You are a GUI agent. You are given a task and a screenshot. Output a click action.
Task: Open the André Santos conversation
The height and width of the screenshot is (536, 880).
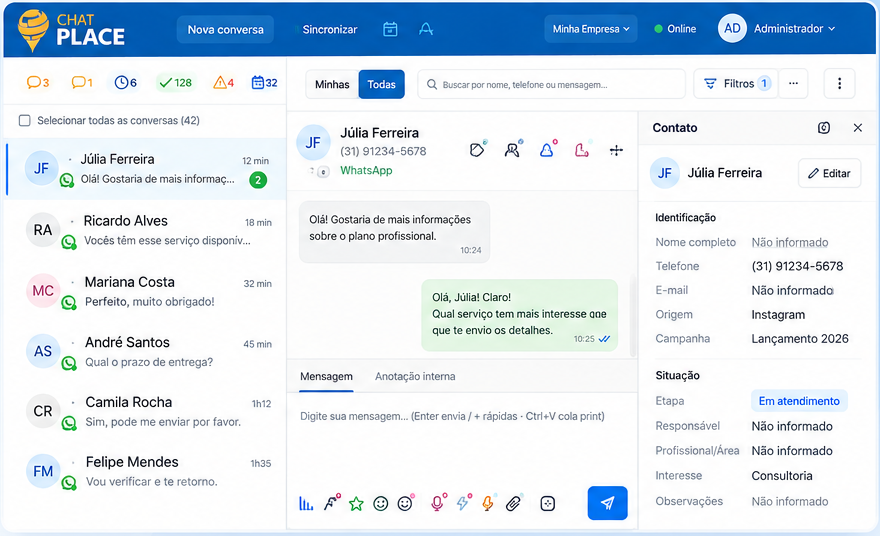pos(146,352)
